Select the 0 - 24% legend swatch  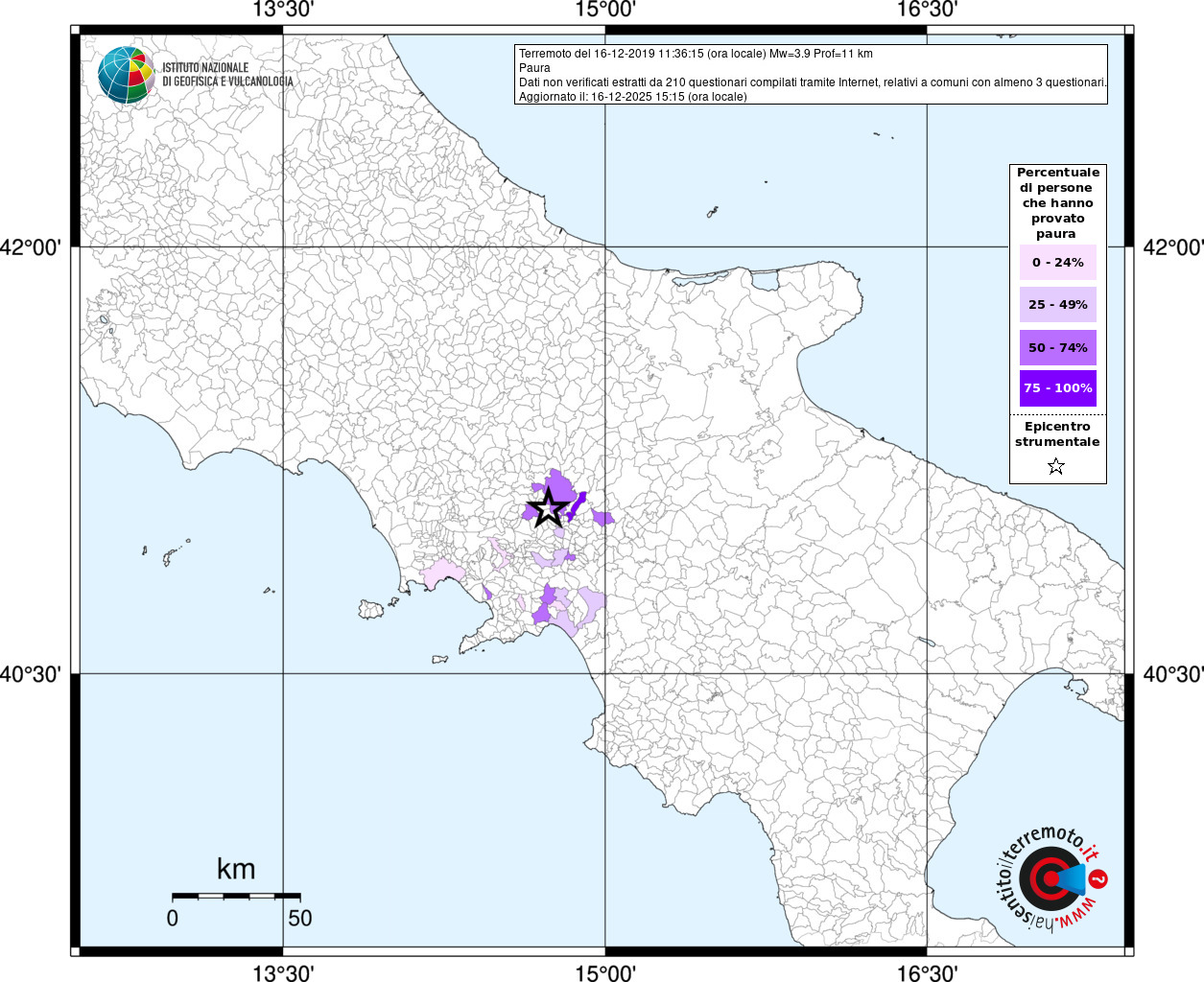(1057, 263)
